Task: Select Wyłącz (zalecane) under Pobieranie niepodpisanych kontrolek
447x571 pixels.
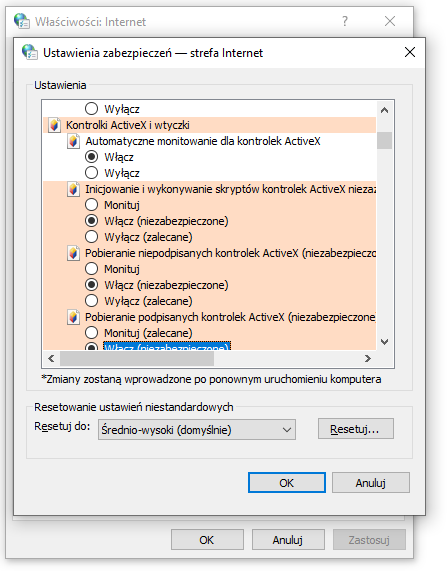Action: coord(91,301)
